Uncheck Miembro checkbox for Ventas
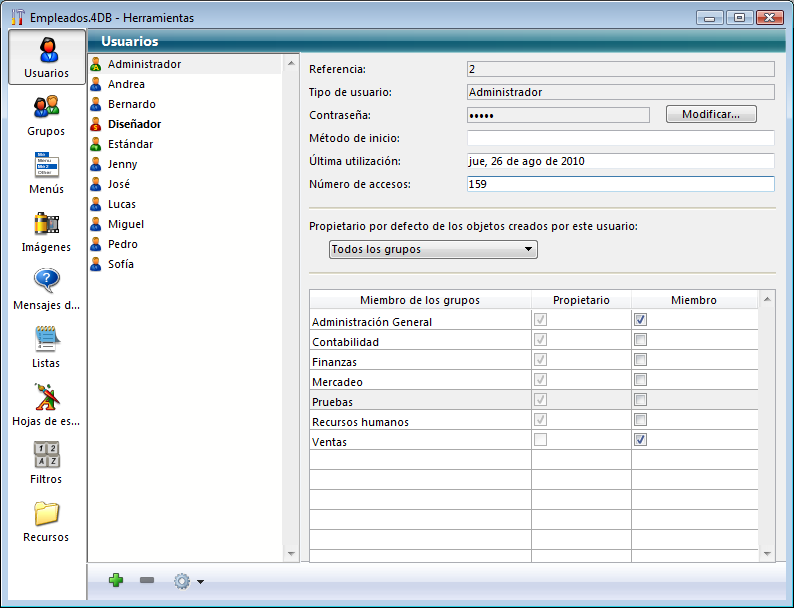The image size is (794, 608). point(641,440)
